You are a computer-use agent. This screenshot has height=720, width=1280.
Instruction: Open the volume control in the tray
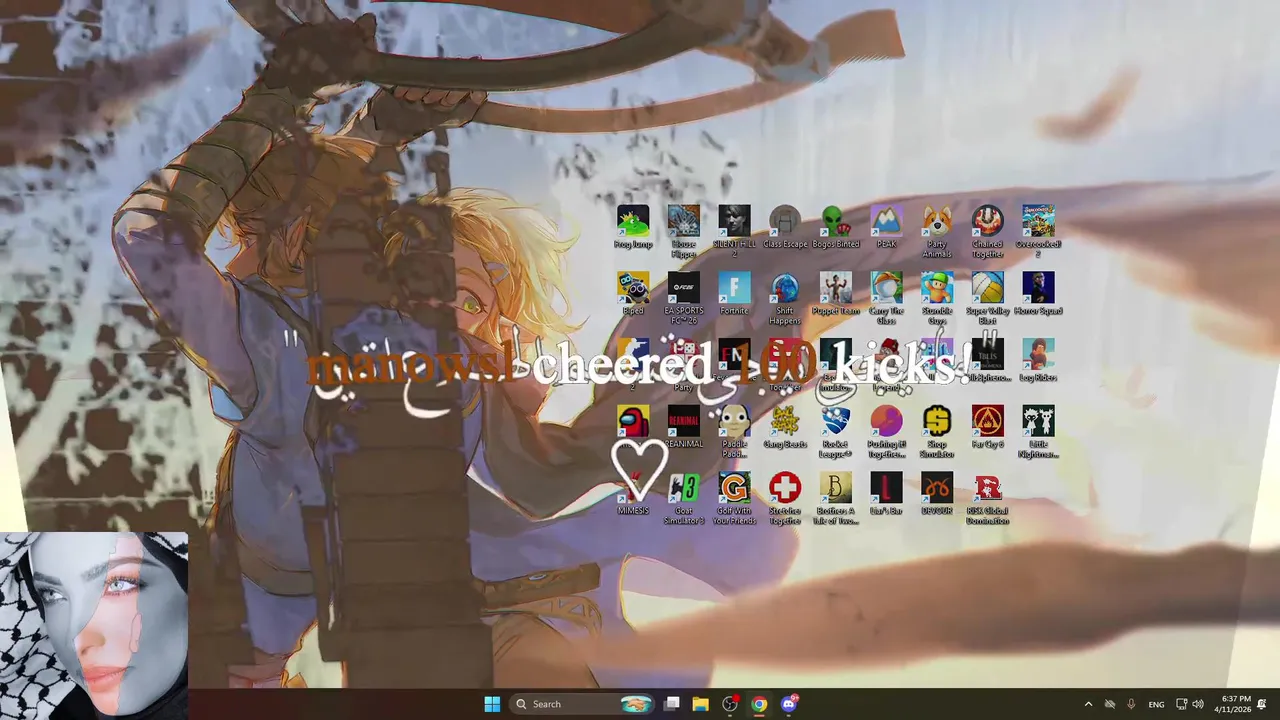tap(1198, 704)
